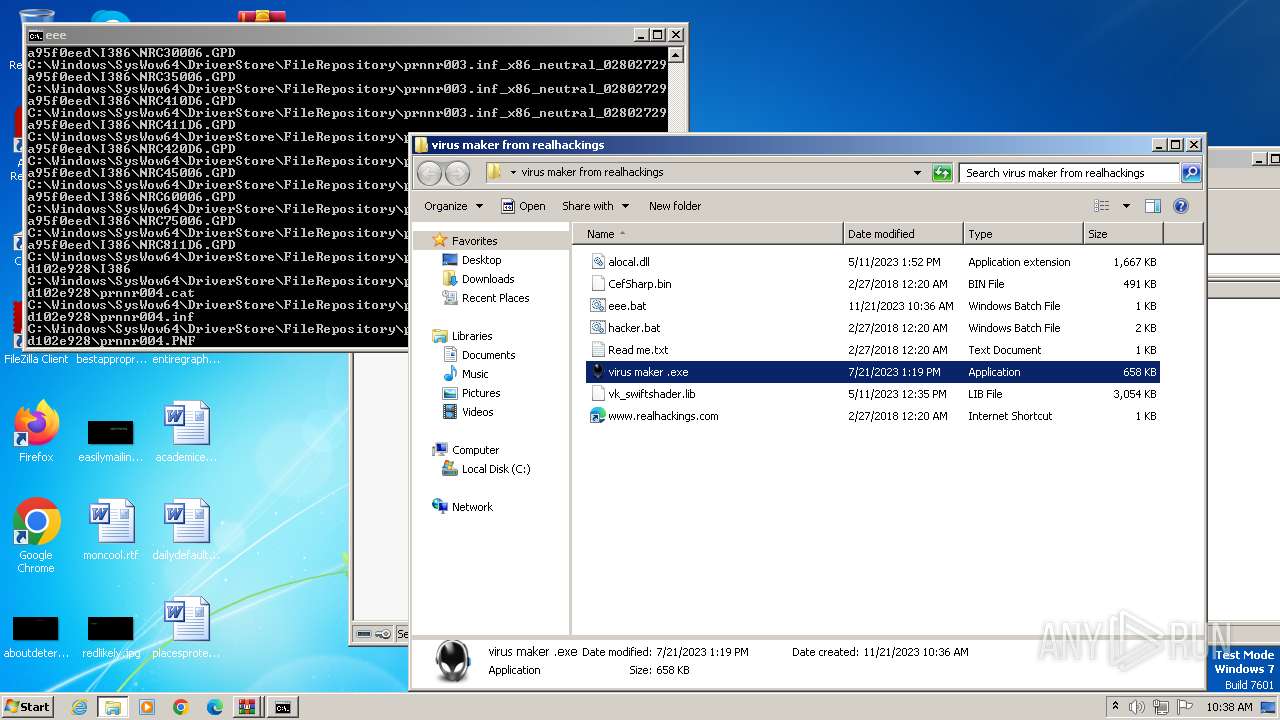This screenshot has height=720, width=1280.
Task: Open Desktop in navigation pane
Action: [481, 260]
